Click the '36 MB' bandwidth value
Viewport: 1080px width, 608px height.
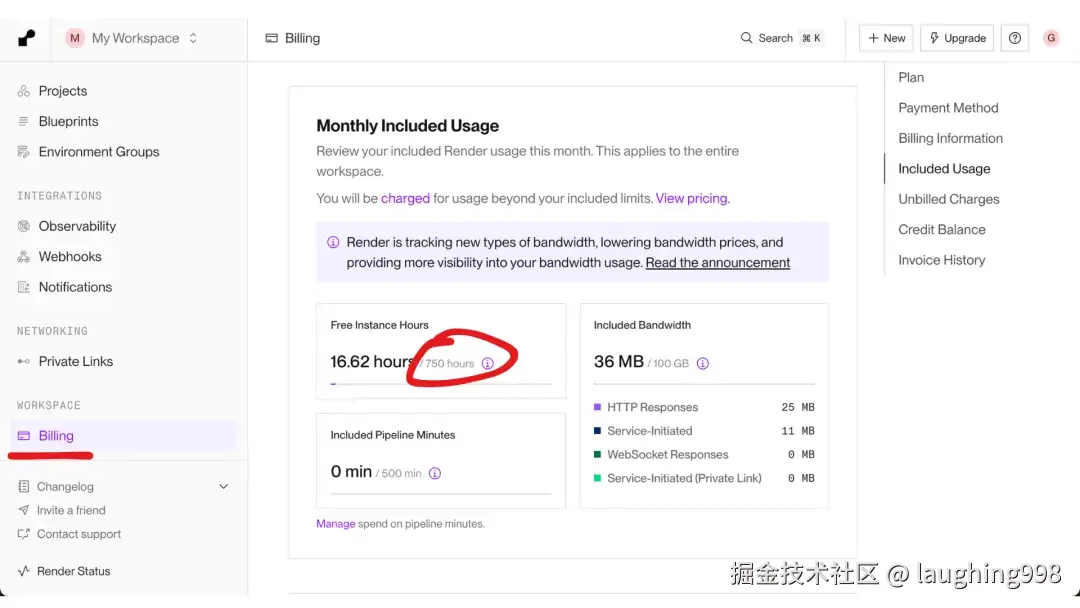coord(619,361)
